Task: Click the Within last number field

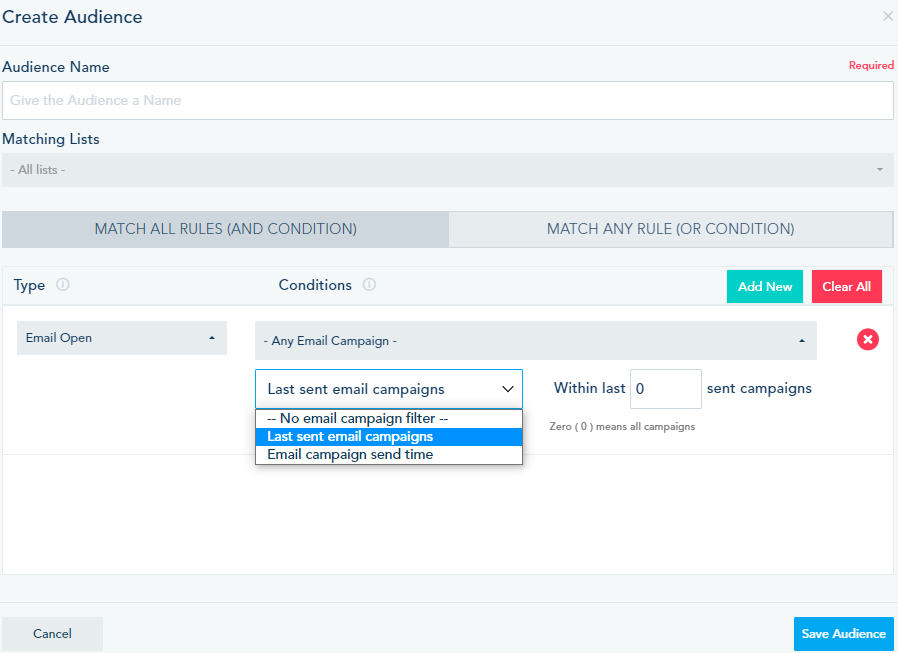Action: [665, 389]
